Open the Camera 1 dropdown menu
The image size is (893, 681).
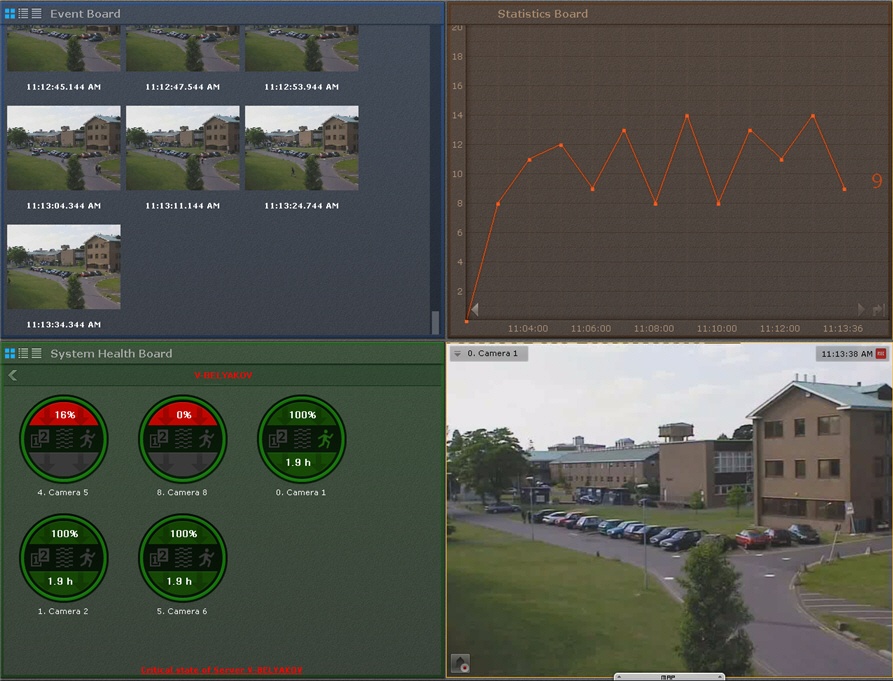(457, 354)
